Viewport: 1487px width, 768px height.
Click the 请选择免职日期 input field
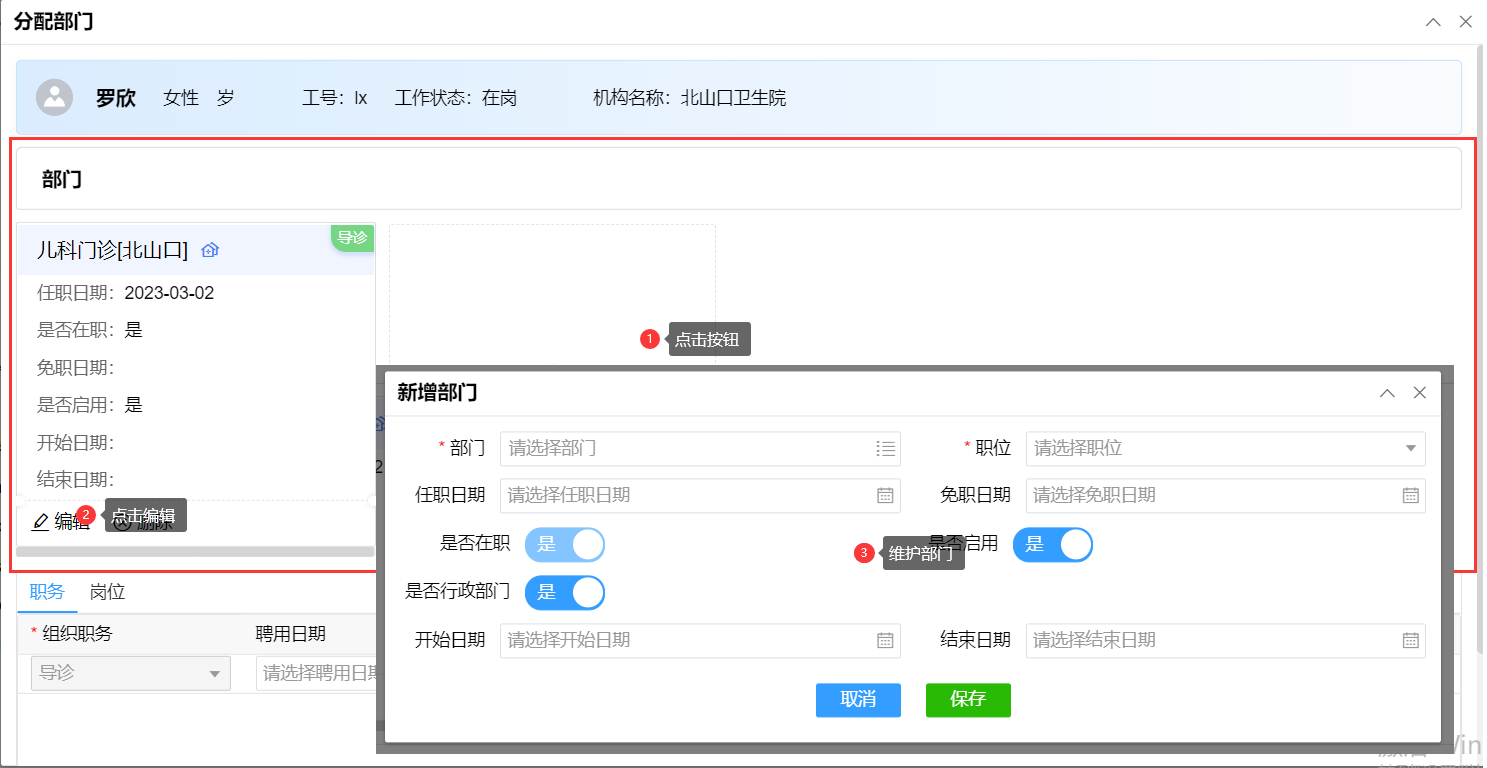[x=1226, y=495]
